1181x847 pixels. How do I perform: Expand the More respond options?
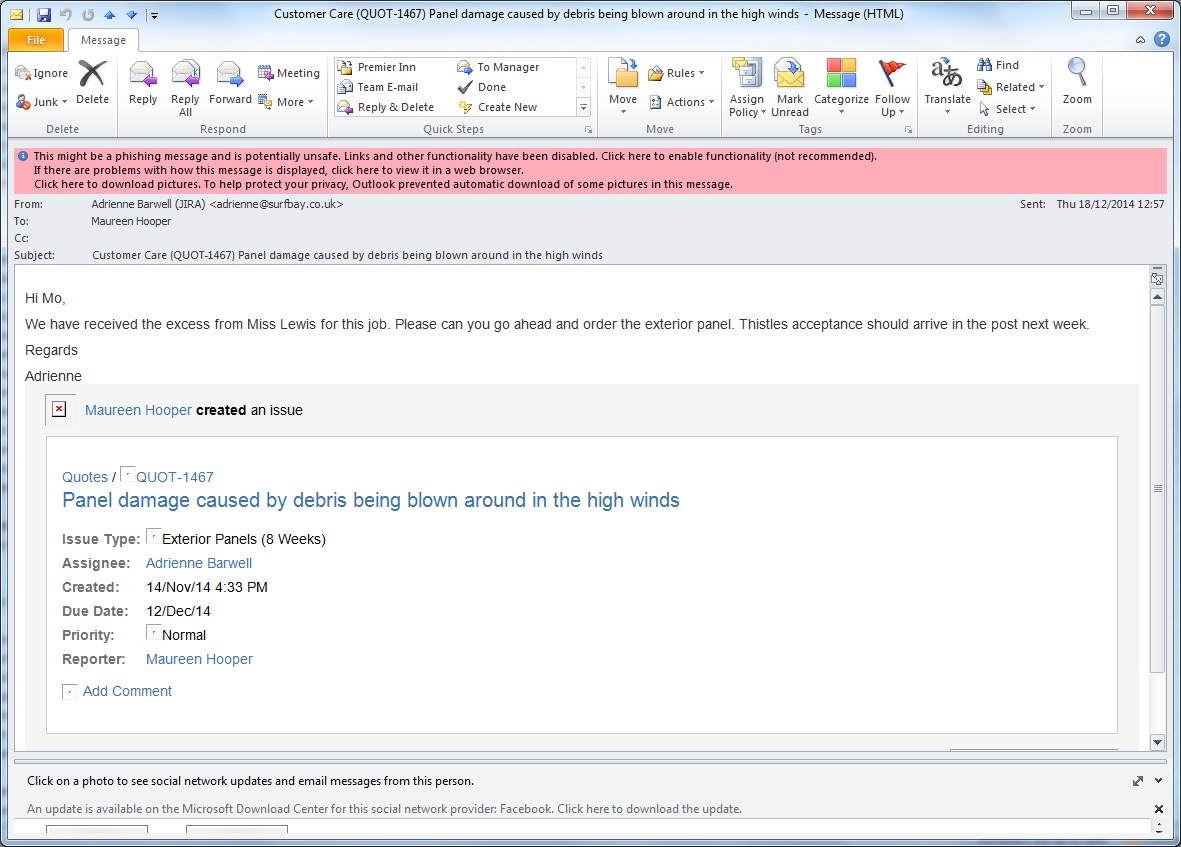(x=286, y=102)
